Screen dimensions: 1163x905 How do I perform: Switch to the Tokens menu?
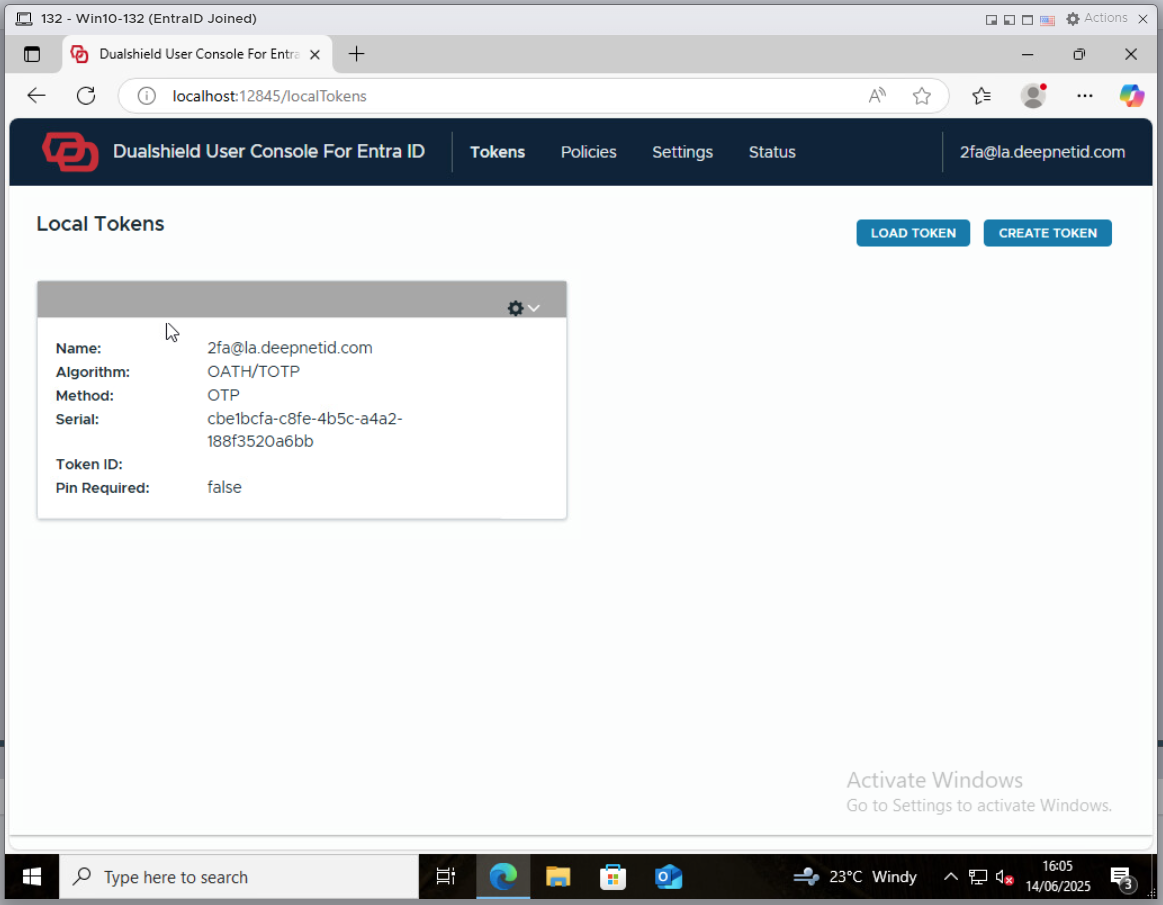[x=497, y=152]
